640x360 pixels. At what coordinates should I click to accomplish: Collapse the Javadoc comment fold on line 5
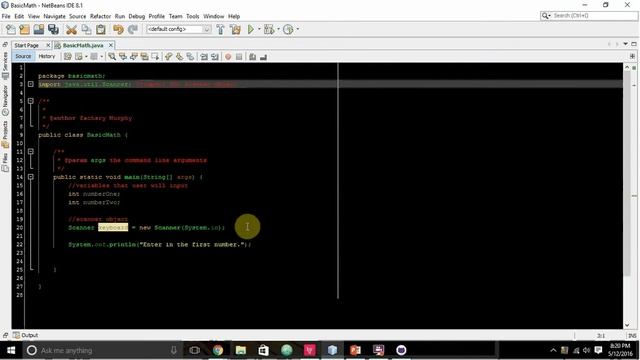pyautogui.click(x=31, y=101)
